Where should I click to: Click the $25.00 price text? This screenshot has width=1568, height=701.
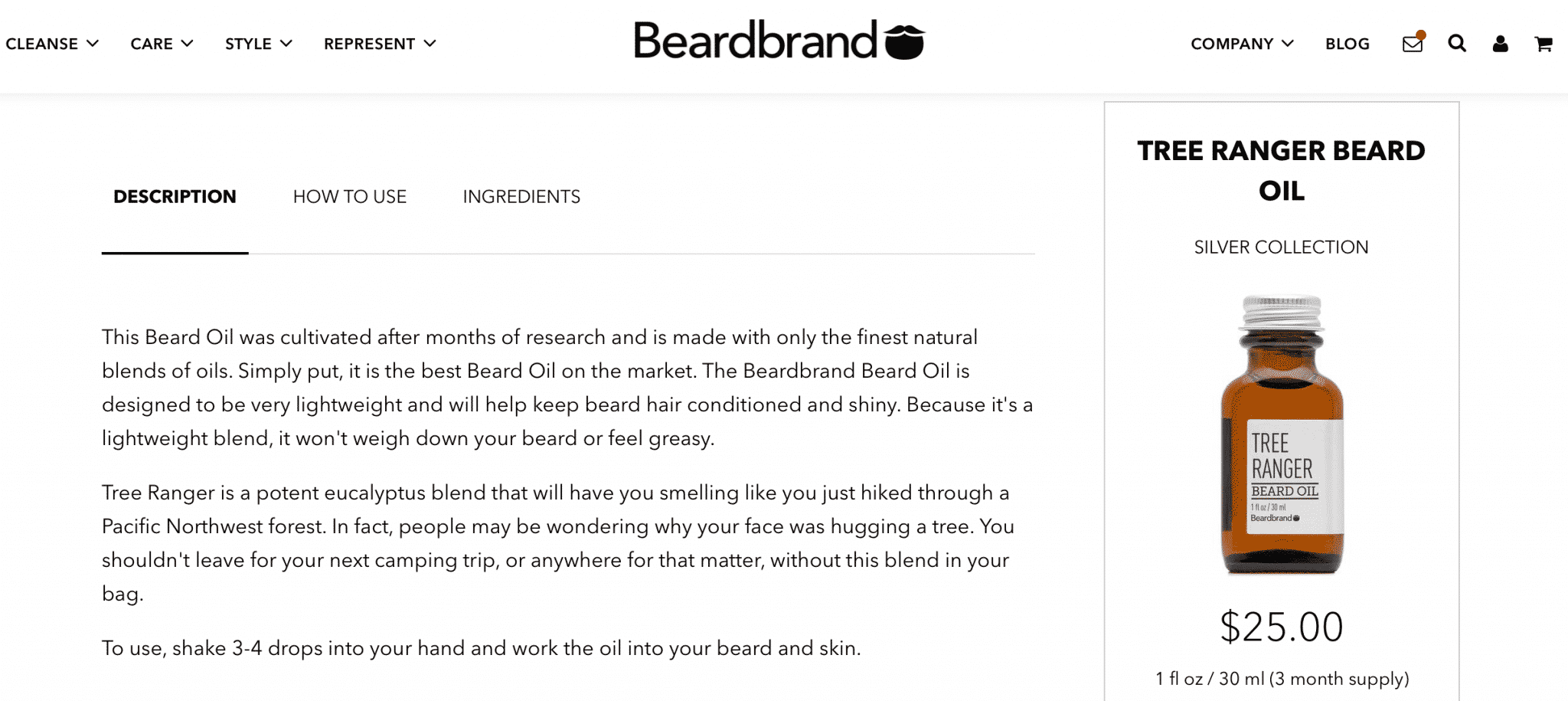1282,627
